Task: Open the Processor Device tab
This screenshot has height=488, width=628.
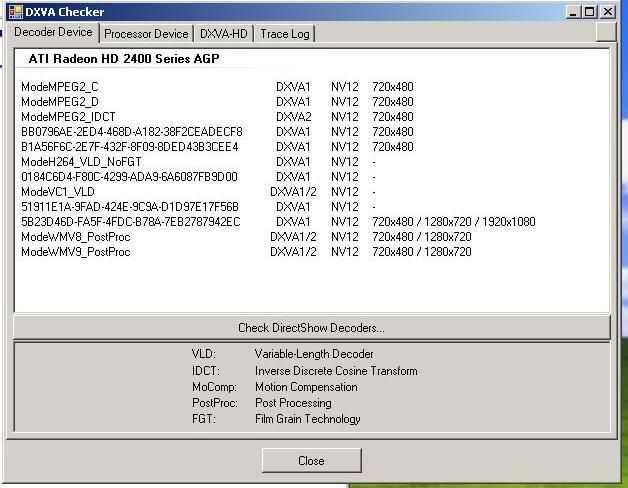Action: tap(146, 34)
